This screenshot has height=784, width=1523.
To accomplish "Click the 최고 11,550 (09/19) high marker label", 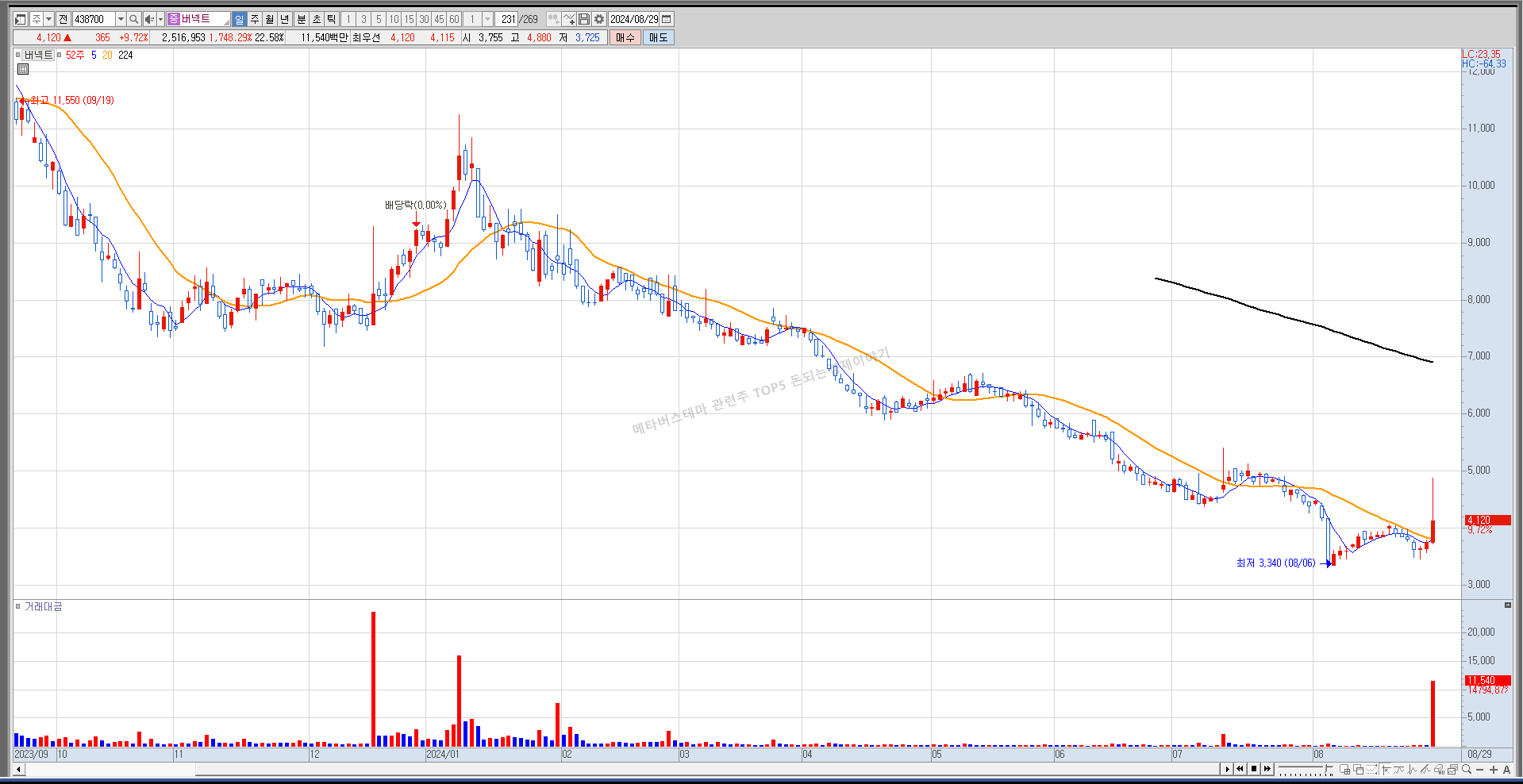I will [x=72, y=100].
